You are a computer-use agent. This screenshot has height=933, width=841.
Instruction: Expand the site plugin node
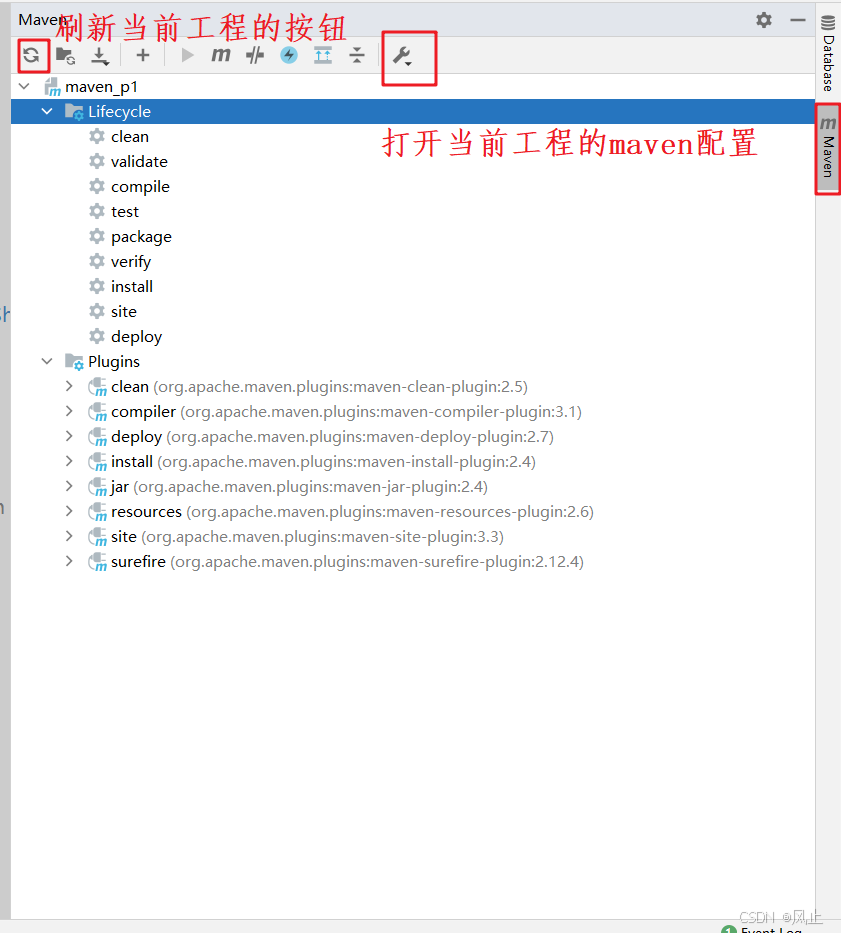tap(70, 536)
